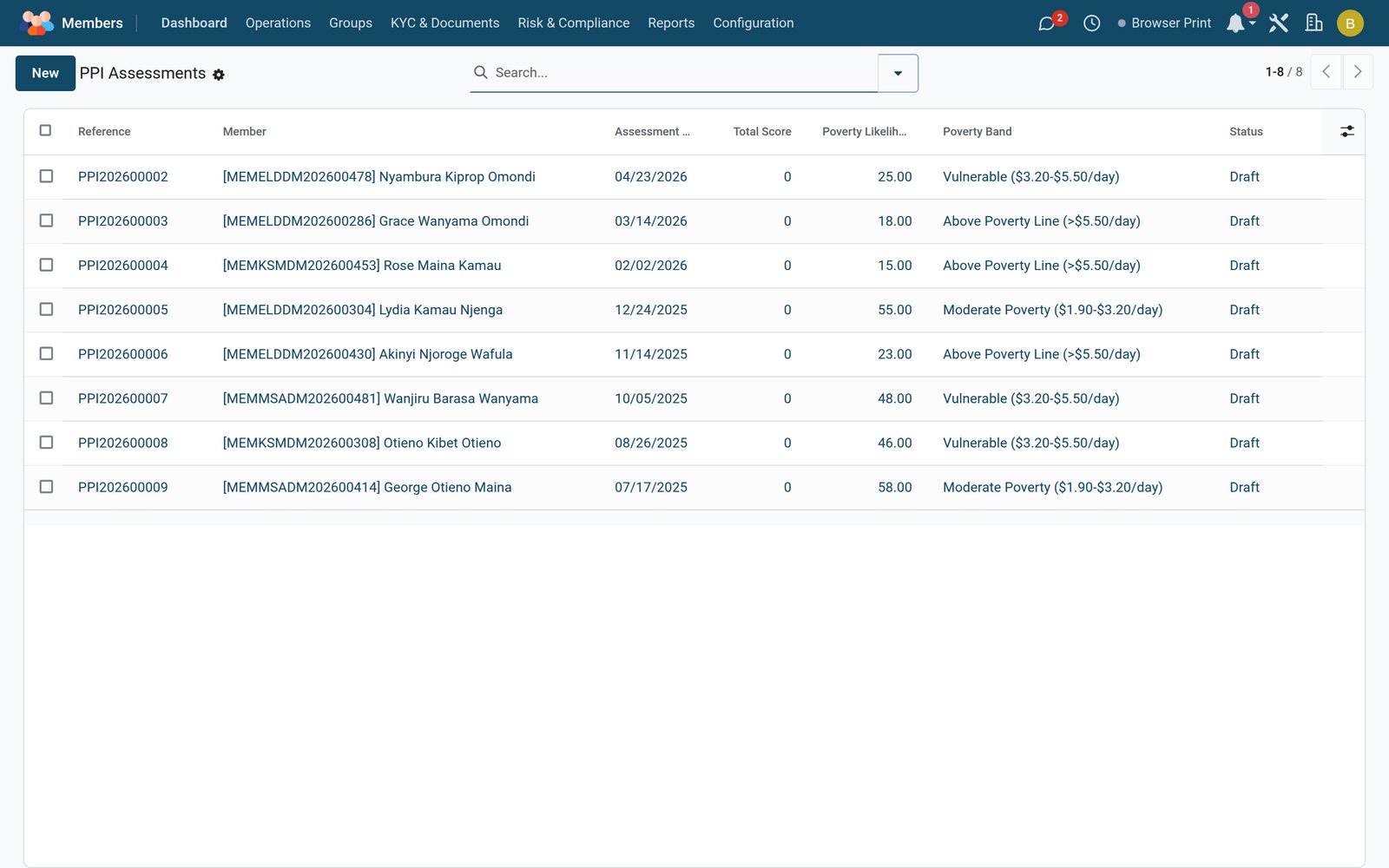Open the company building icon
The image size is (1389, 868).
(x=1313, y=23)
